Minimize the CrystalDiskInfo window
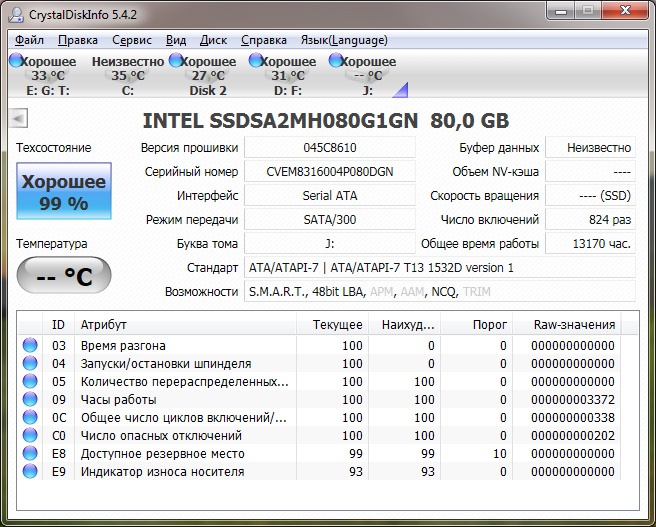This screenshot has width=656, height=527. click(561, 10)
